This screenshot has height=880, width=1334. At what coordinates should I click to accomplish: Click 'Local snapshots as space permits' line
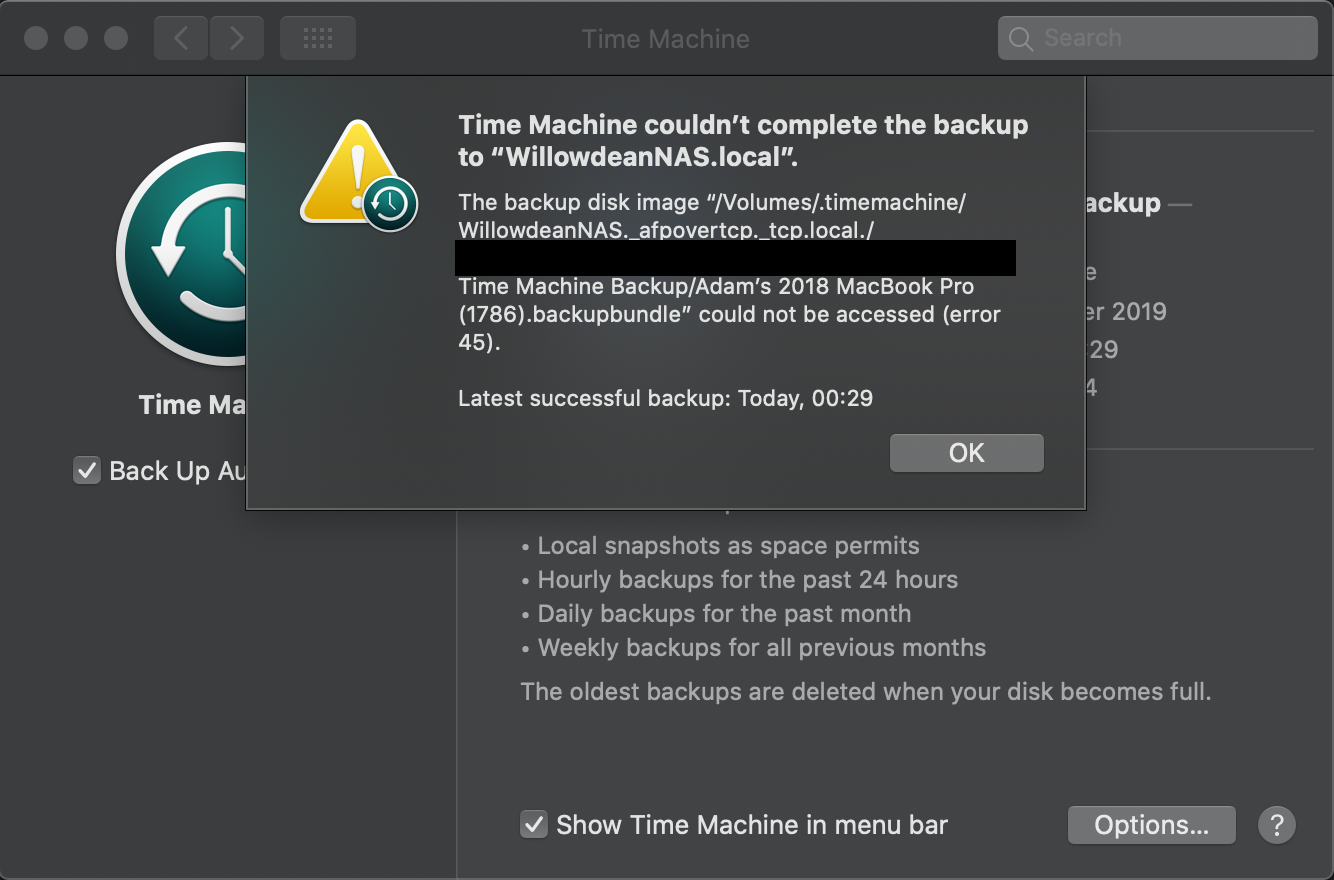coord(728,546)
